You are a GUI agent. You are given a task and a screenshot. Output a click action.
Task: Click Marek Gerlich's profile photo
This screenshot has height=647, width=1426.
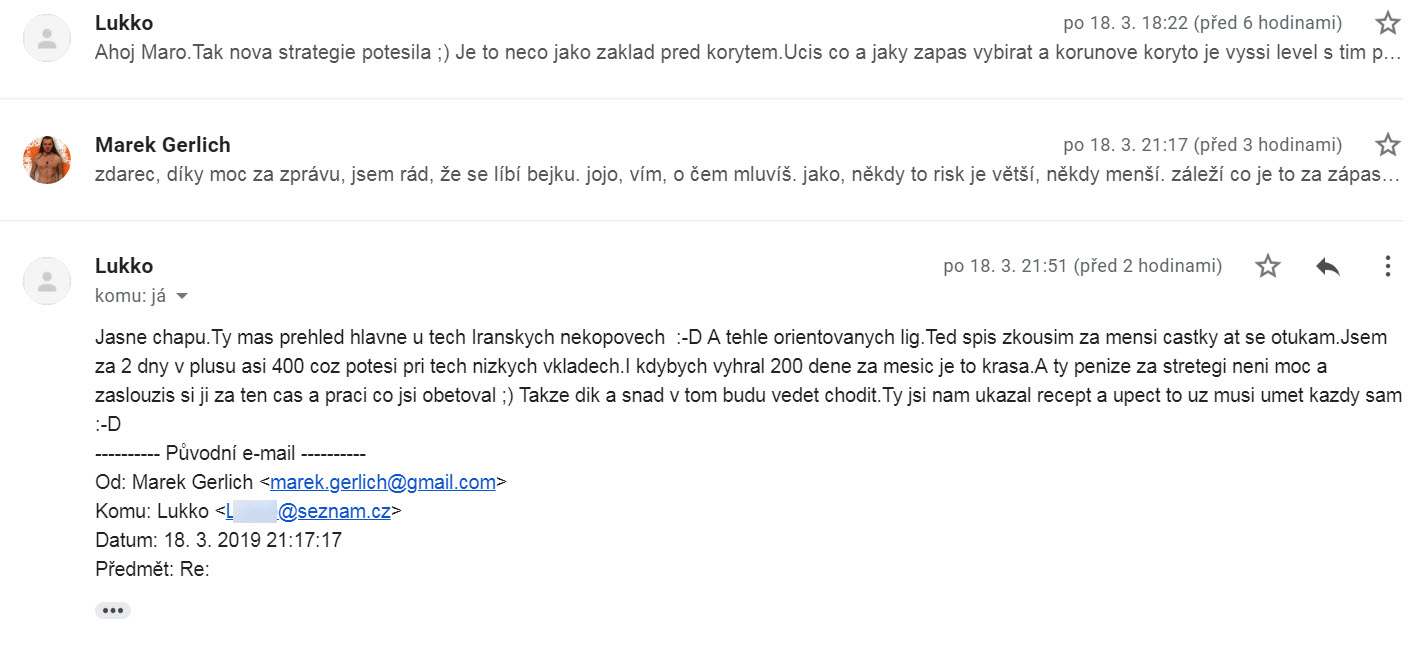click(x=47, y=160)
